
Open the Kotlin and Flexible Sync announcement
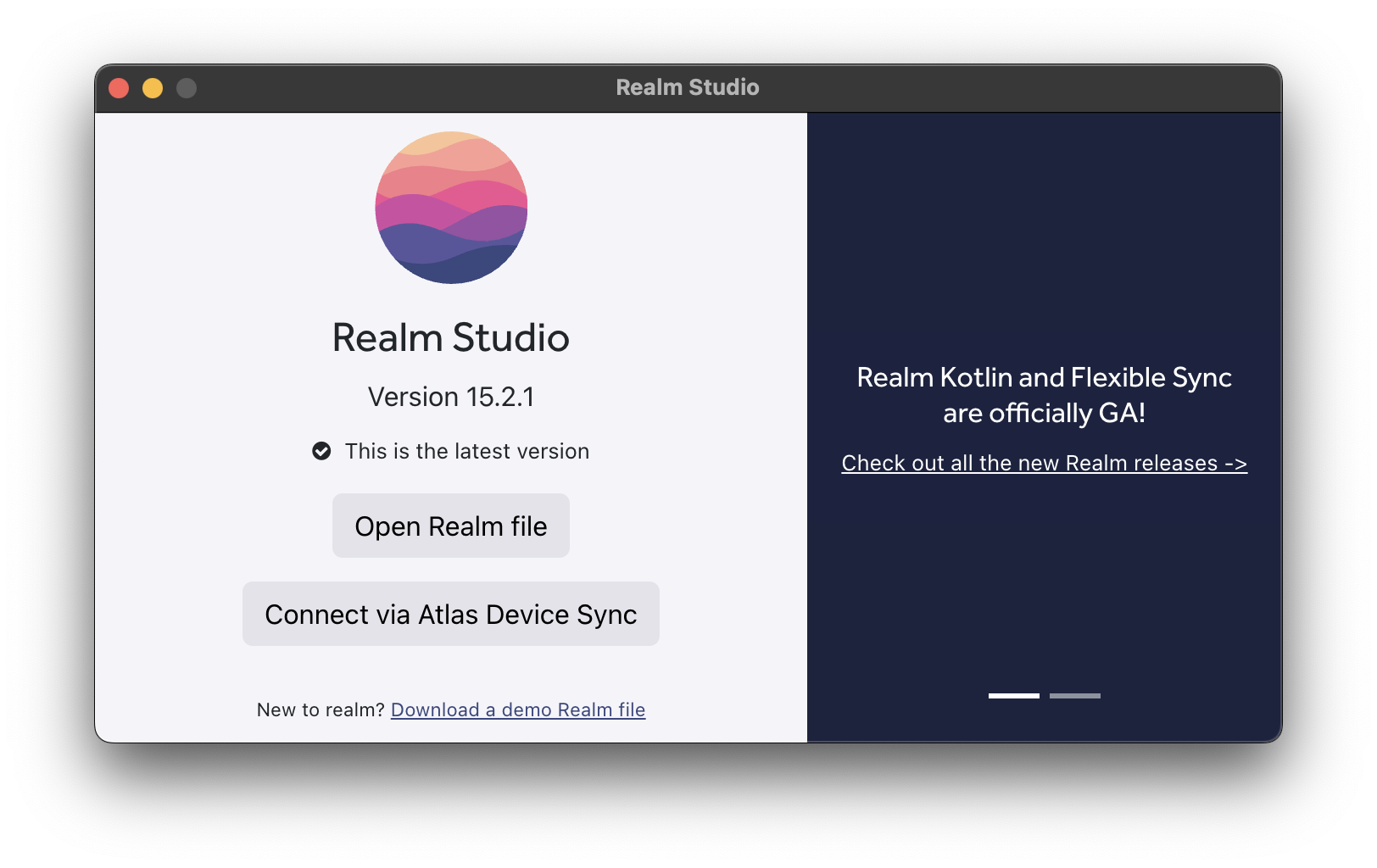[x=1044, y=395]
